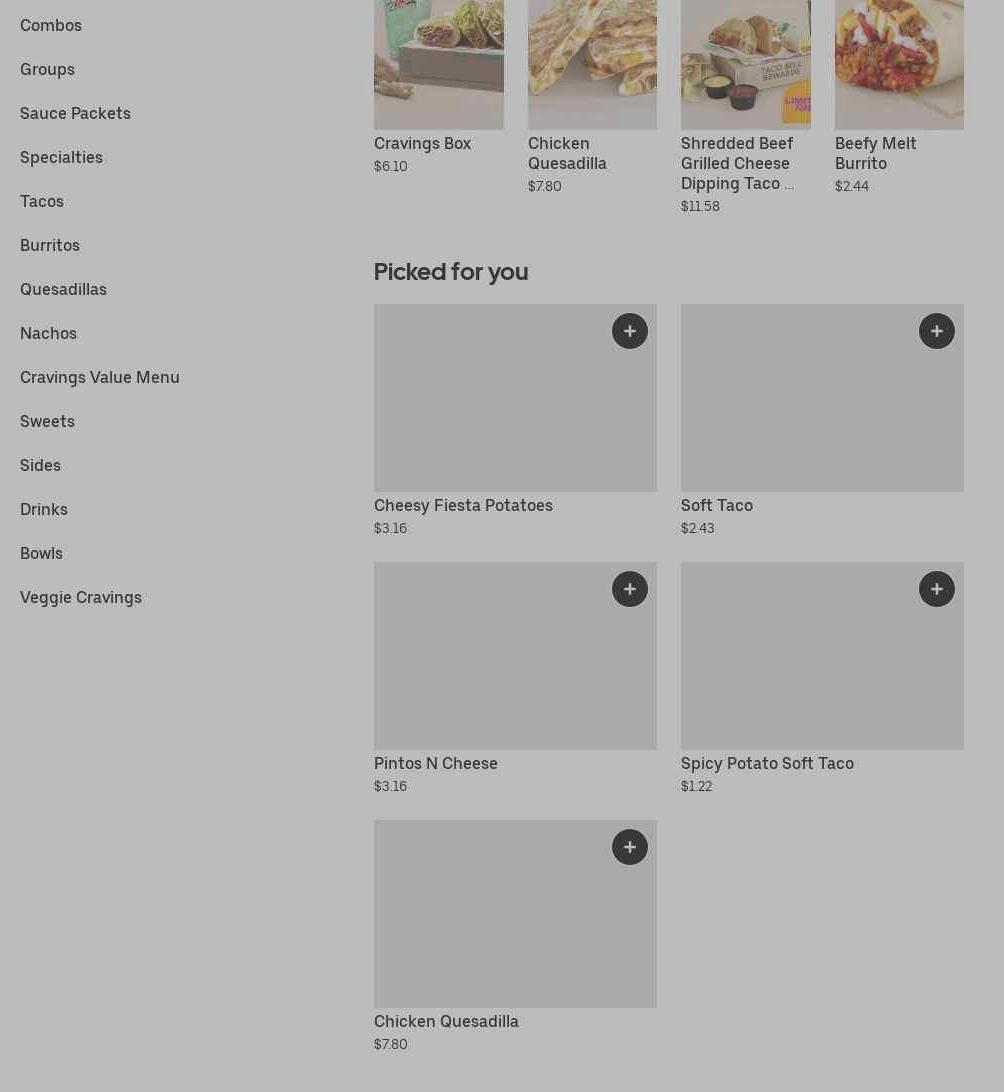Viewport: 1004px width, 1092px height.
Task: Click plus icon on bottom Chicken Quesadilla
Action: pos(630,847)
